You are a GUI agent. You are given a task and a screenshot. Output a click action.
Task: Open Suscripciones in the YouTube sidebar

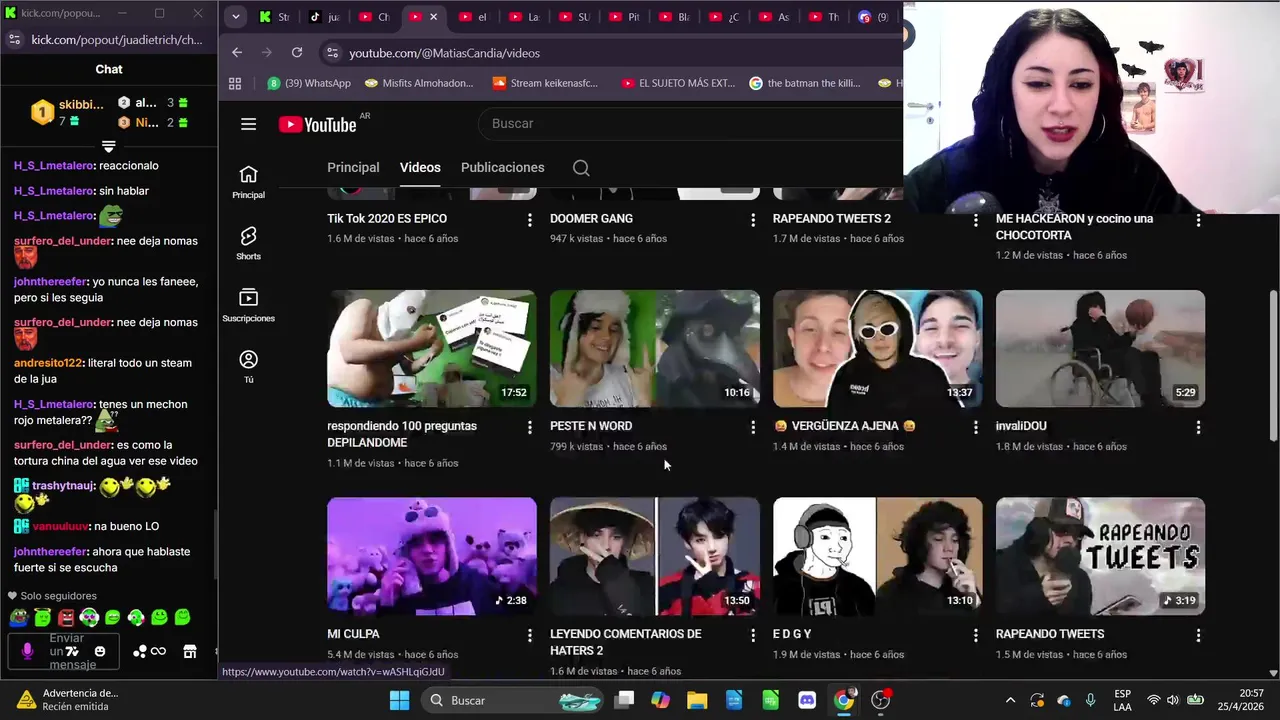[248, 306]
